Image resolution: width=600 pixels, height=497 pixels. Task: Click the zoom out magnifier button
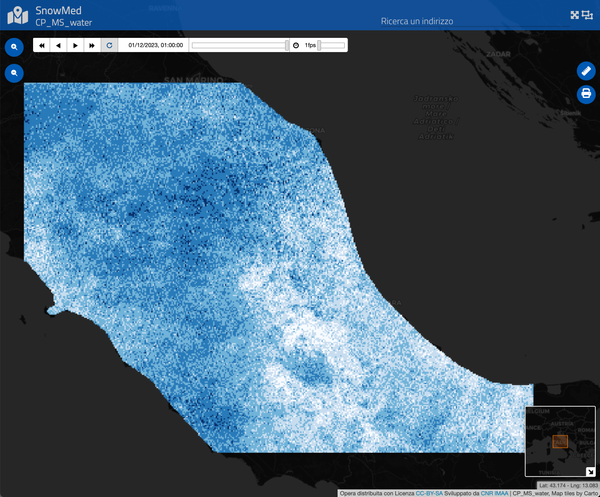click(x=15, y=73)
